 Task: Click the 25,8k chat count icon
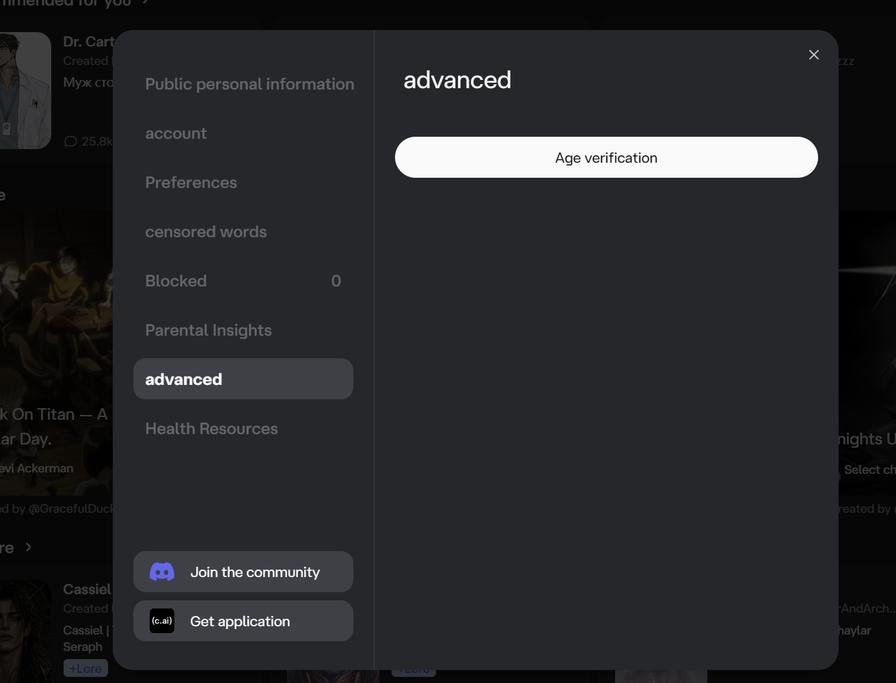point(70,141)
